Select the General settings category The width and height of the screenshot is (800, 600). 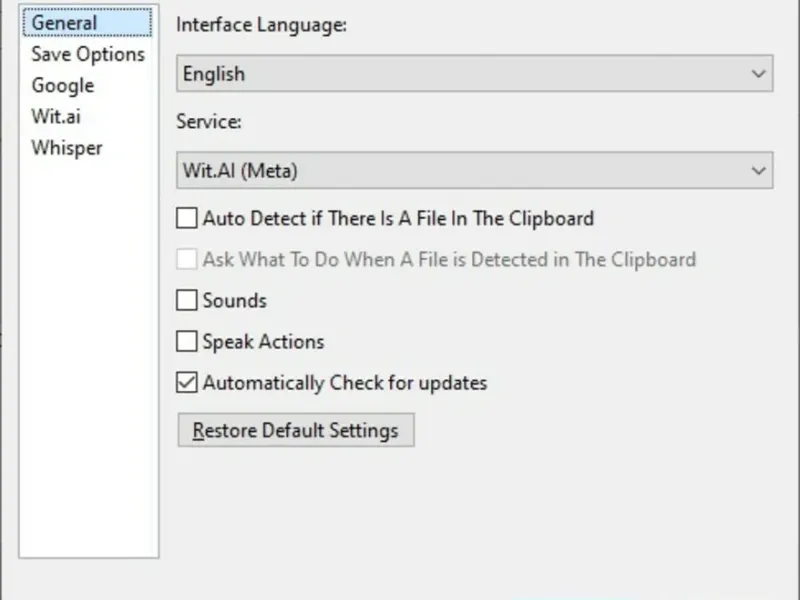(64, 23)
